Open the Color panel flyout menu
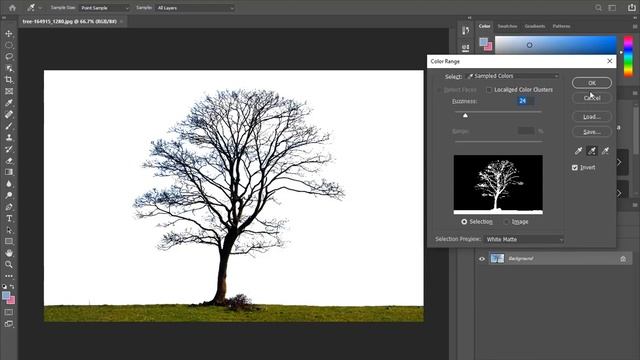Screen dimensions: 640x360 635,26
